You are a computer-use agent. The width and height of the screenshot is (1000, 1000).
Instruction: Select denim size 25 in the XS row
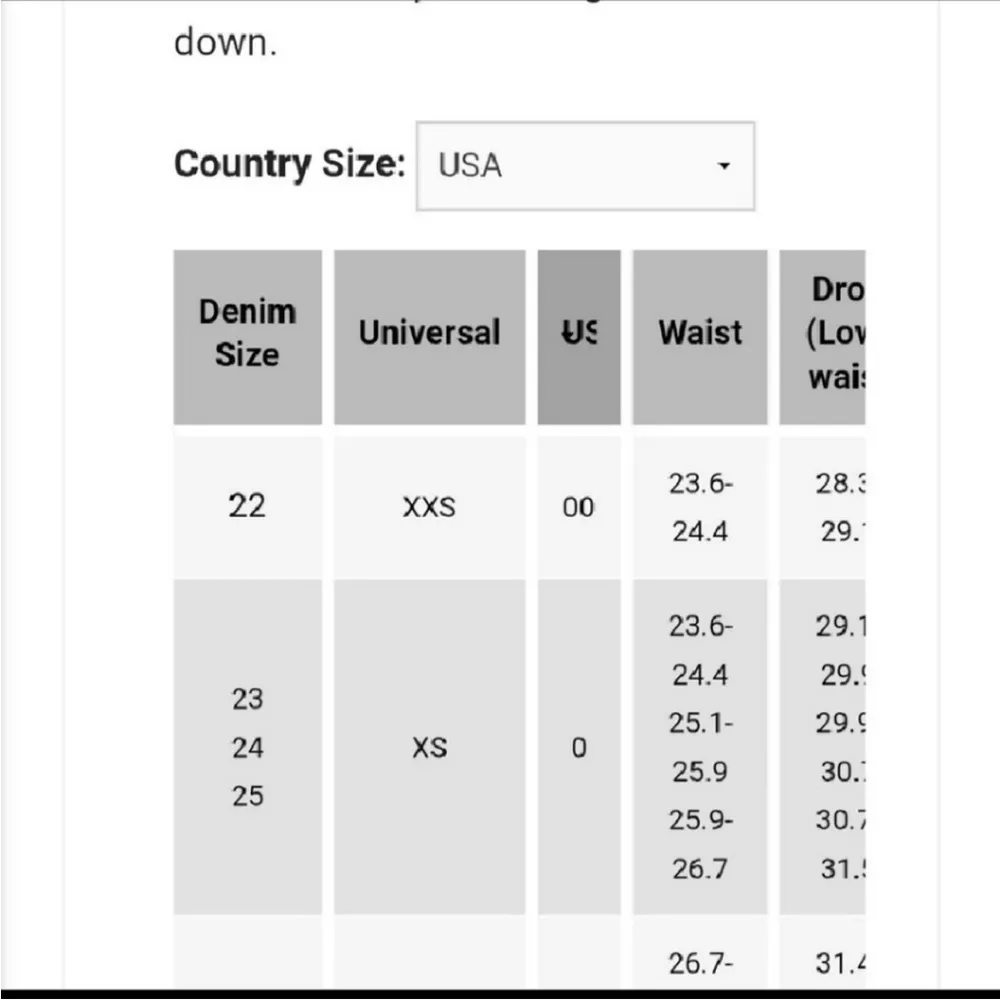click(x=247, y=795)
